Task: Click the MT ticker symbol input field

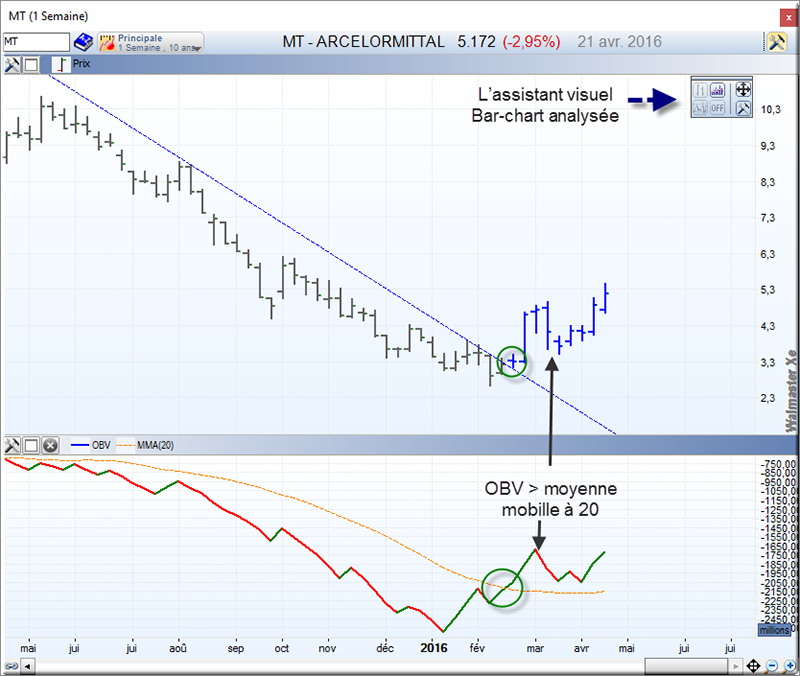Action: click(36, 42)
